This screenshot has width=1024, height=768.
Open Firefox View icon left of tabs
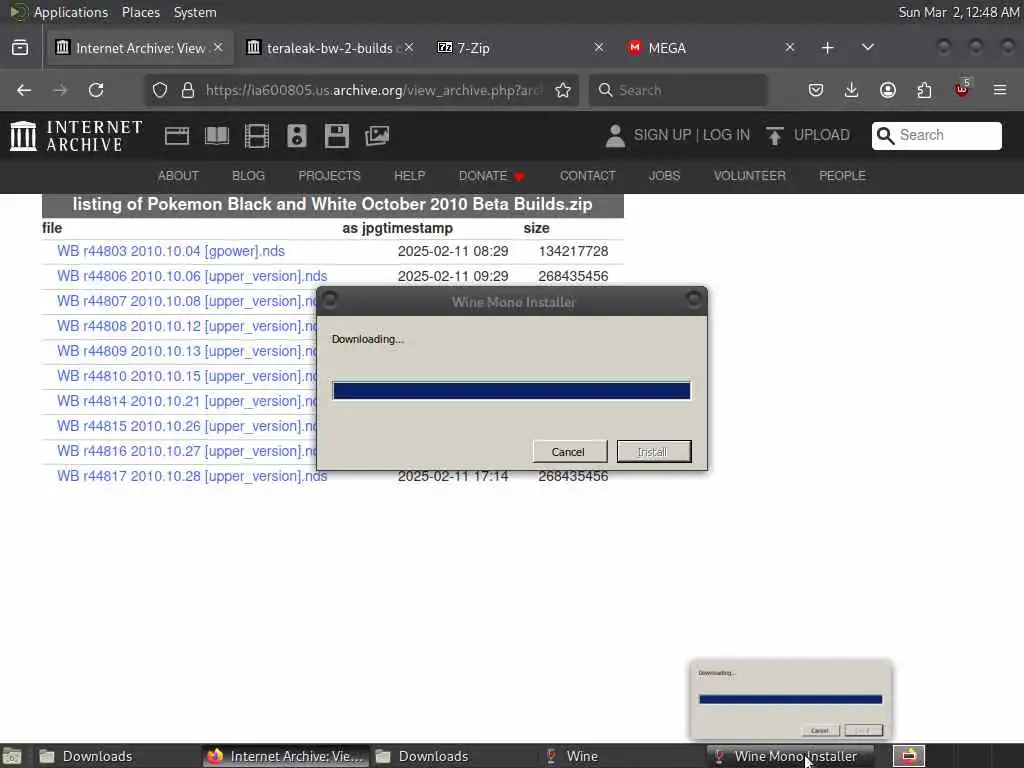tap(20, 48)
